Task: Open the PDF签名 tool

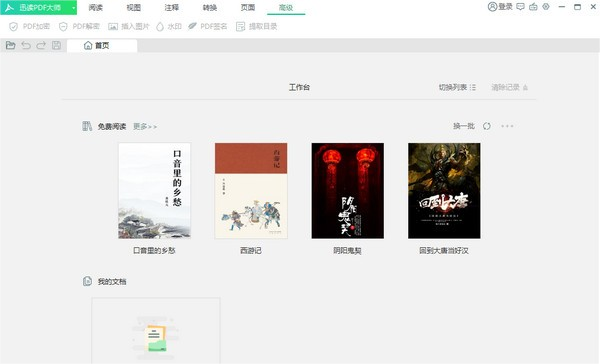Action: tap(208, 26)
